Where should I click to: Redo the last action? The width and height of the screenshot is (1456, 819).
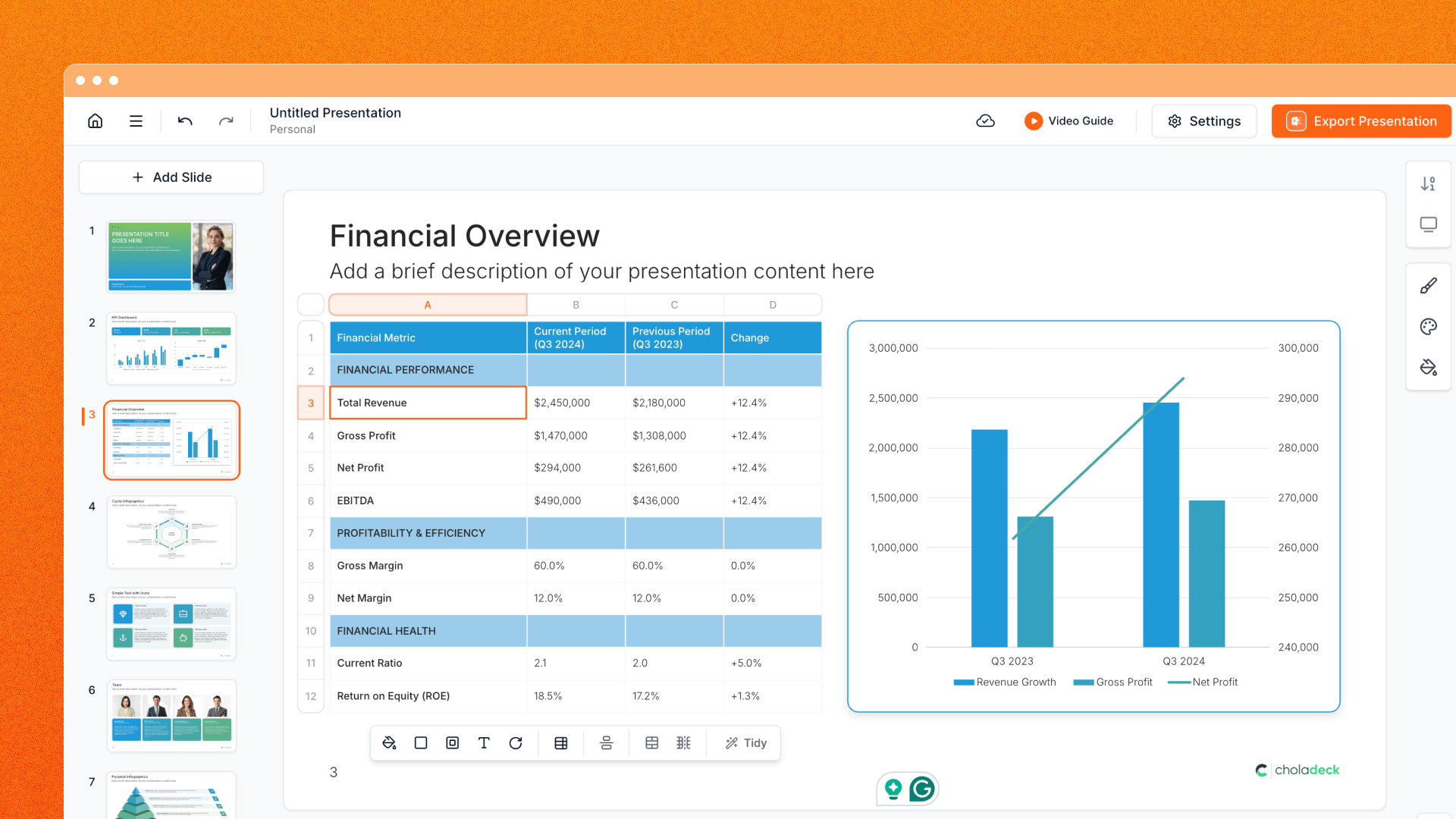pos(226,121)
